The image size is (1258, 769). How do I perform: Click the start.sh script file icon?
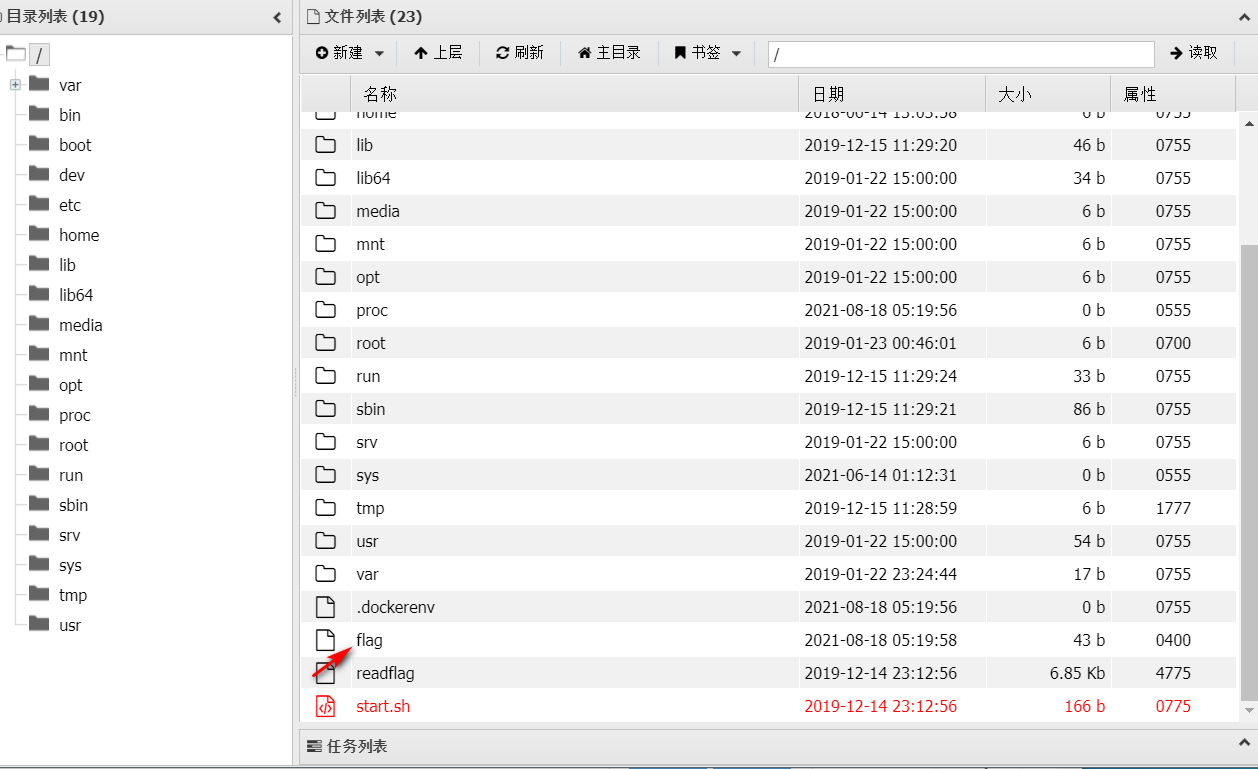(x=325, y=706)
